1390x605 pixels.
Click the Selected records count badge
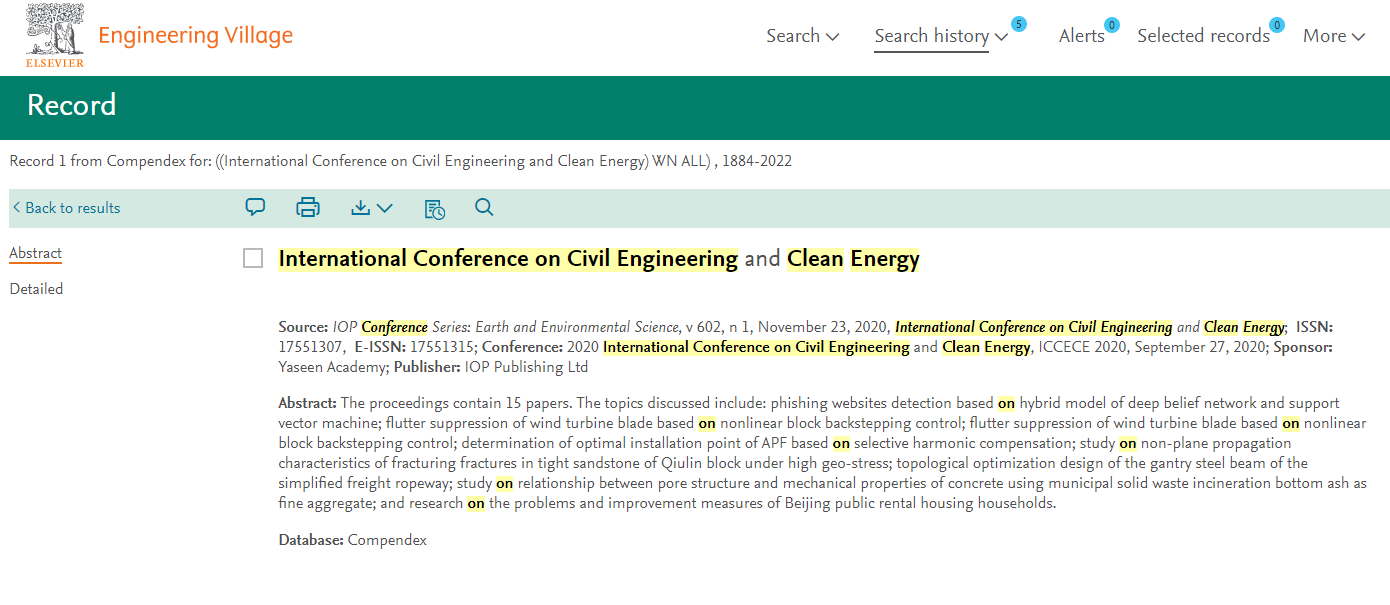[x=1277, y=25]
